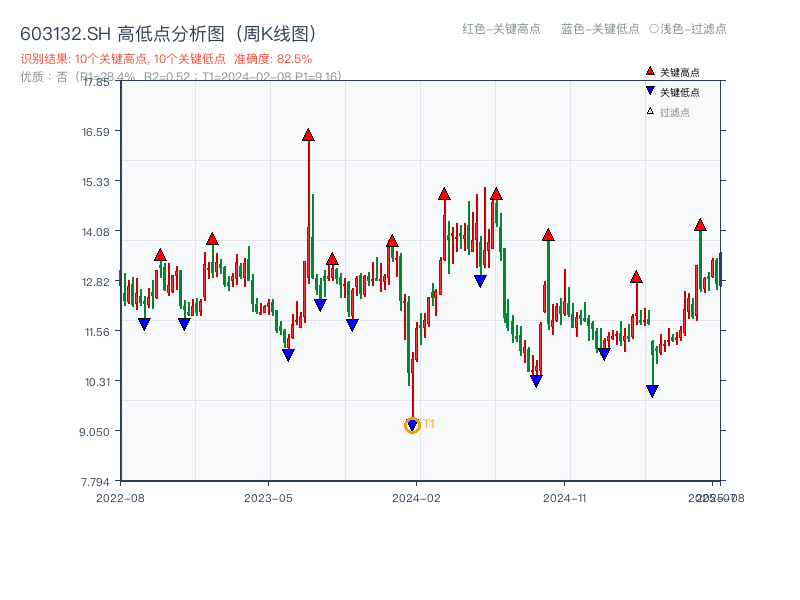Click the second blue low marker from the left
Screen dimensions: 800x600
pyautogui.click(x=184, y=324)
